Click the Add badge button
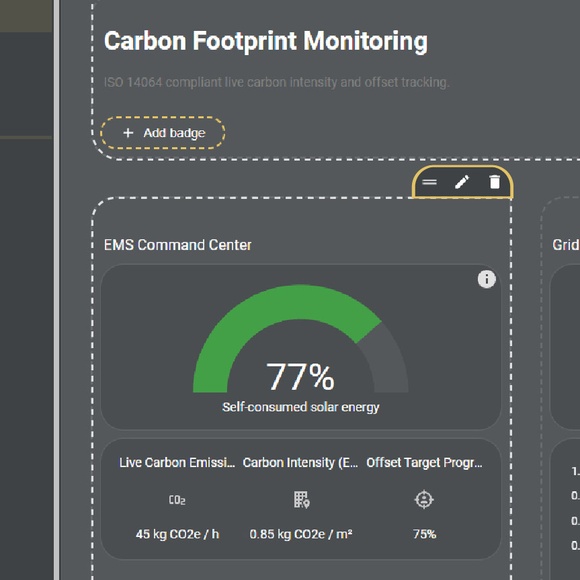 (162, 133)
